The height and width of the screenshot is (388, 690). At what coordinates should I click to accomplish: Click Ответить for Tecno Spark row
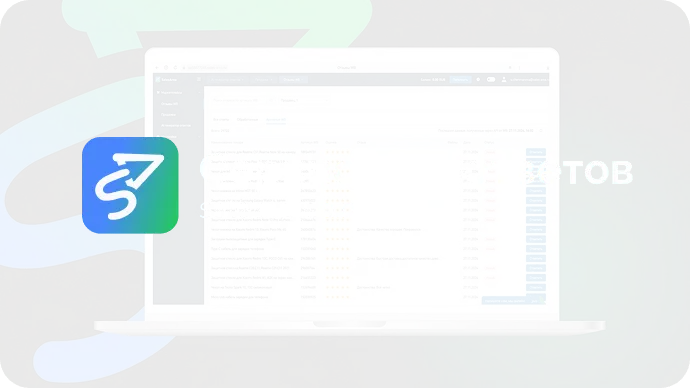[536, 287]
